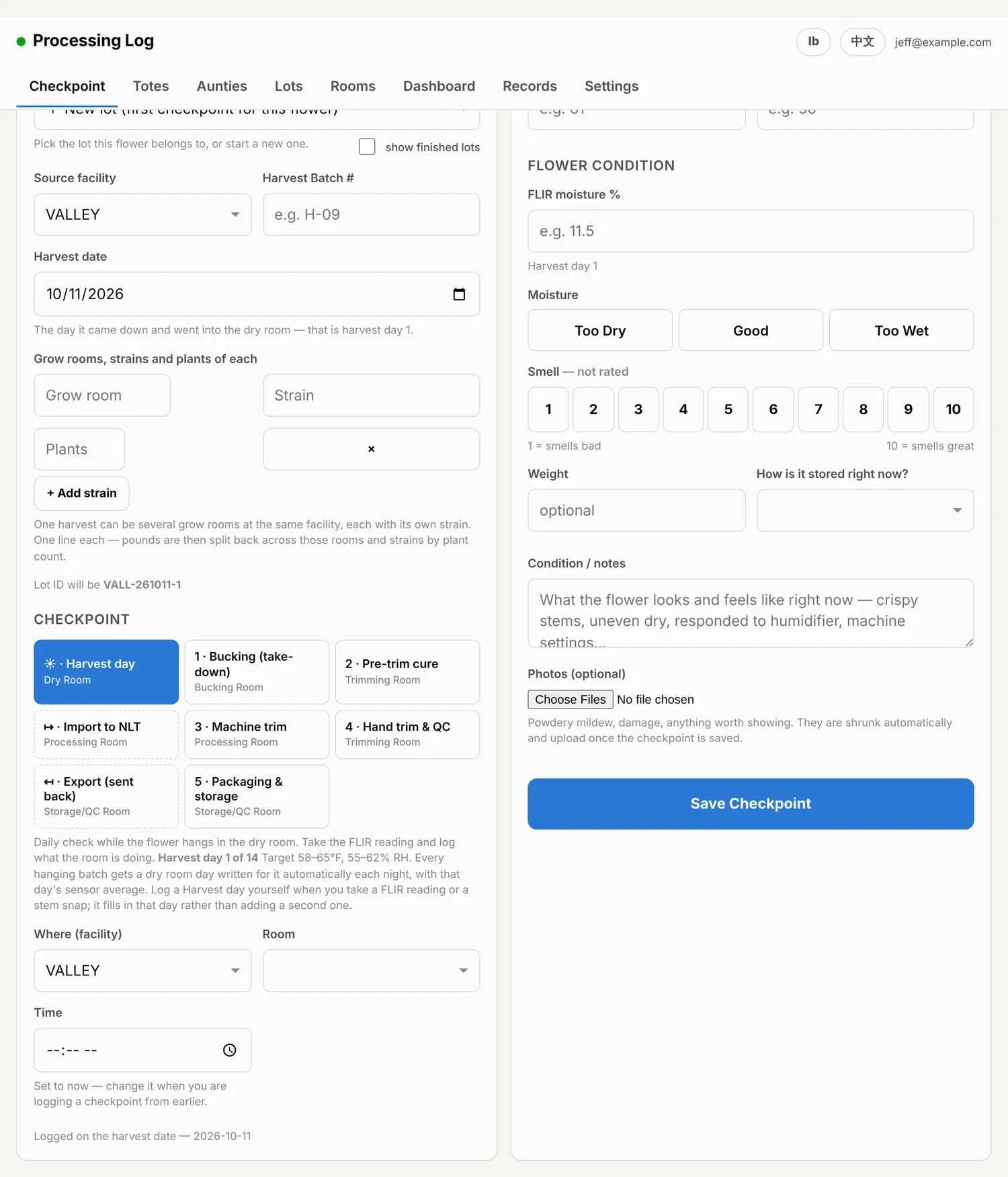Switch to the Totes tab
The height and width of the screenshot is (1177, 1008).
(151, 86)
